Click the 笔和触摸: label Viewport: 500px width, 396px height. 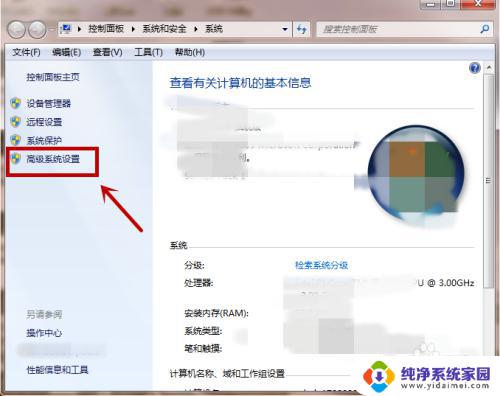coord(203,349)
